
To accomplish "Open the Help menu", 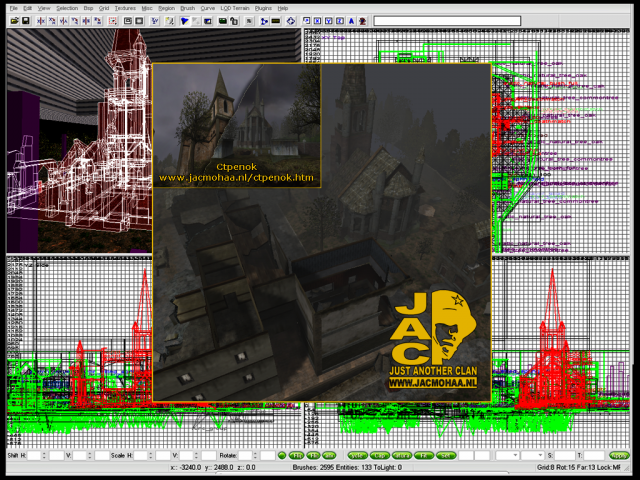I will [283, 8].
